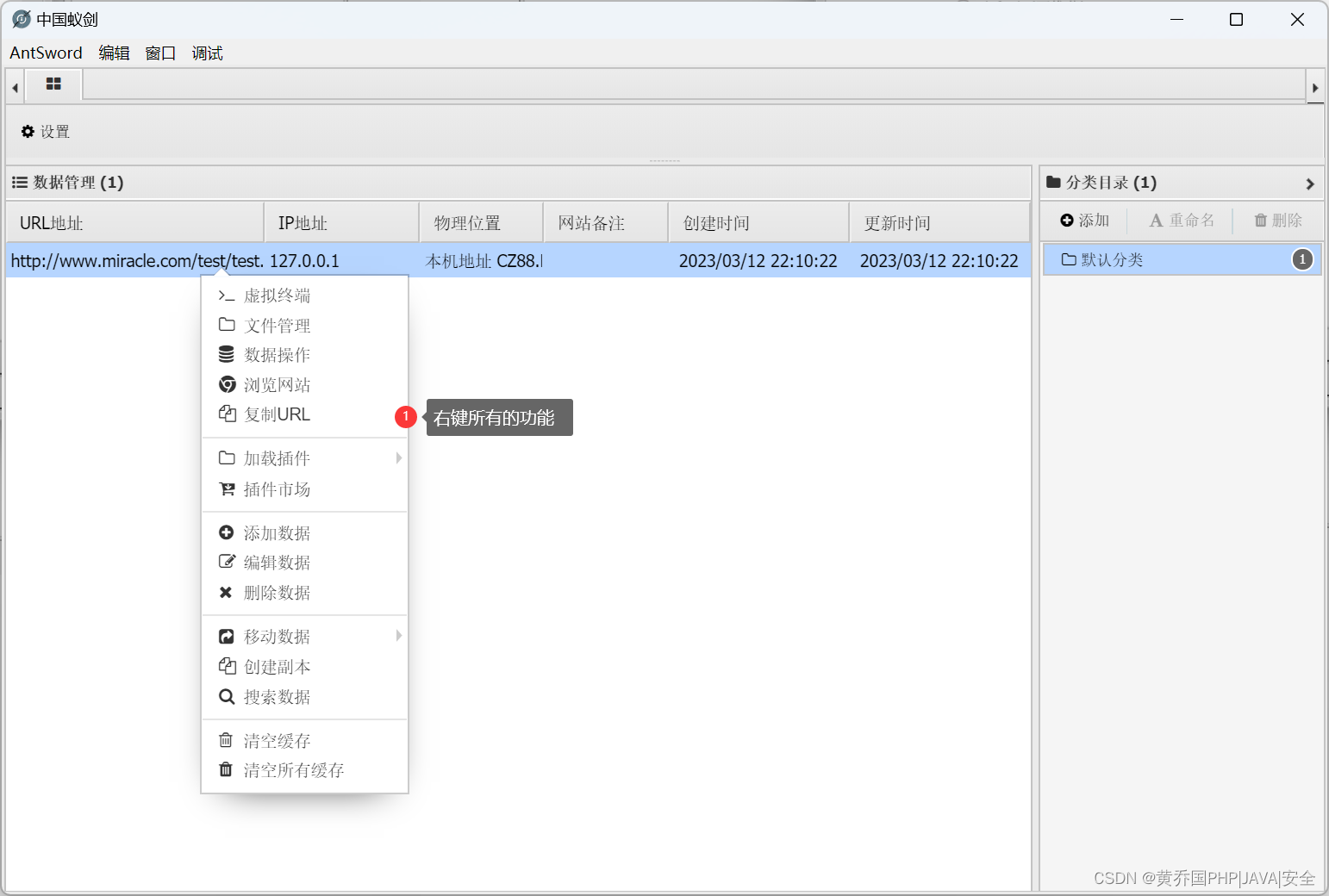The height and width of the screenshot is (896, 1329).
Task: Sort by the 物理位置 column header
Action: pos(482,223)
